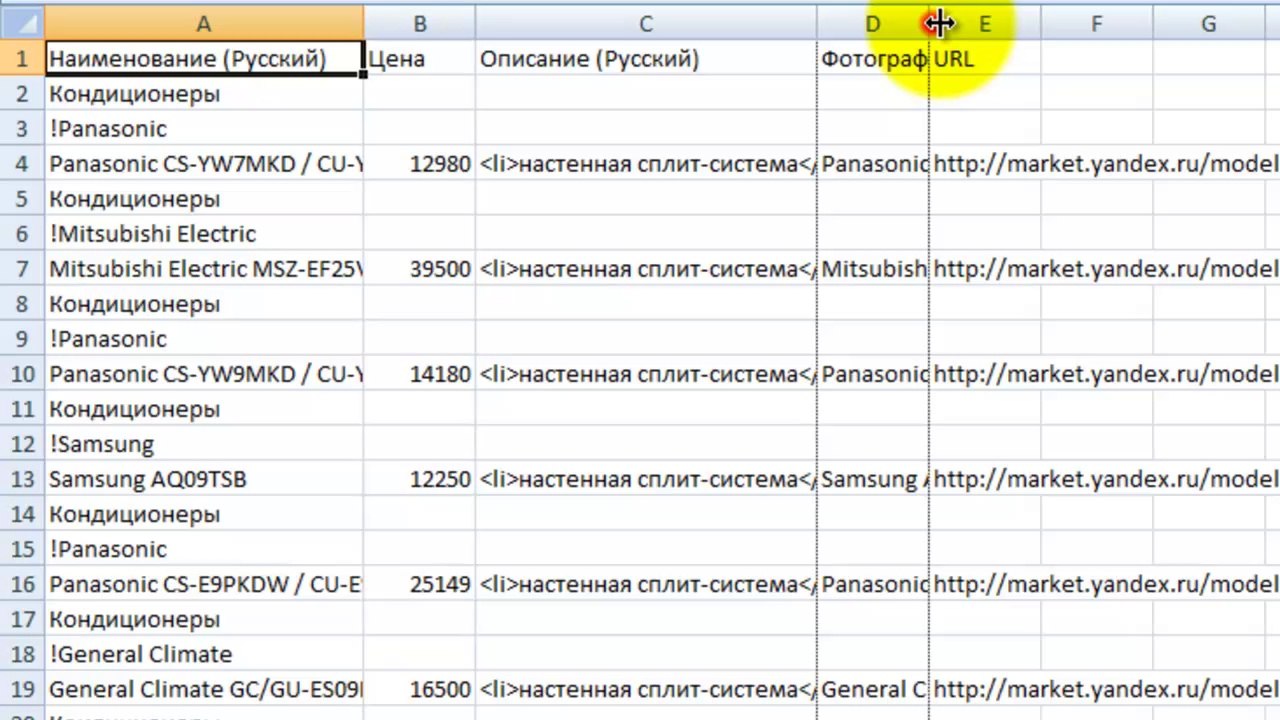
Task: Select the price cell "14180"
Action: point(420,374)
